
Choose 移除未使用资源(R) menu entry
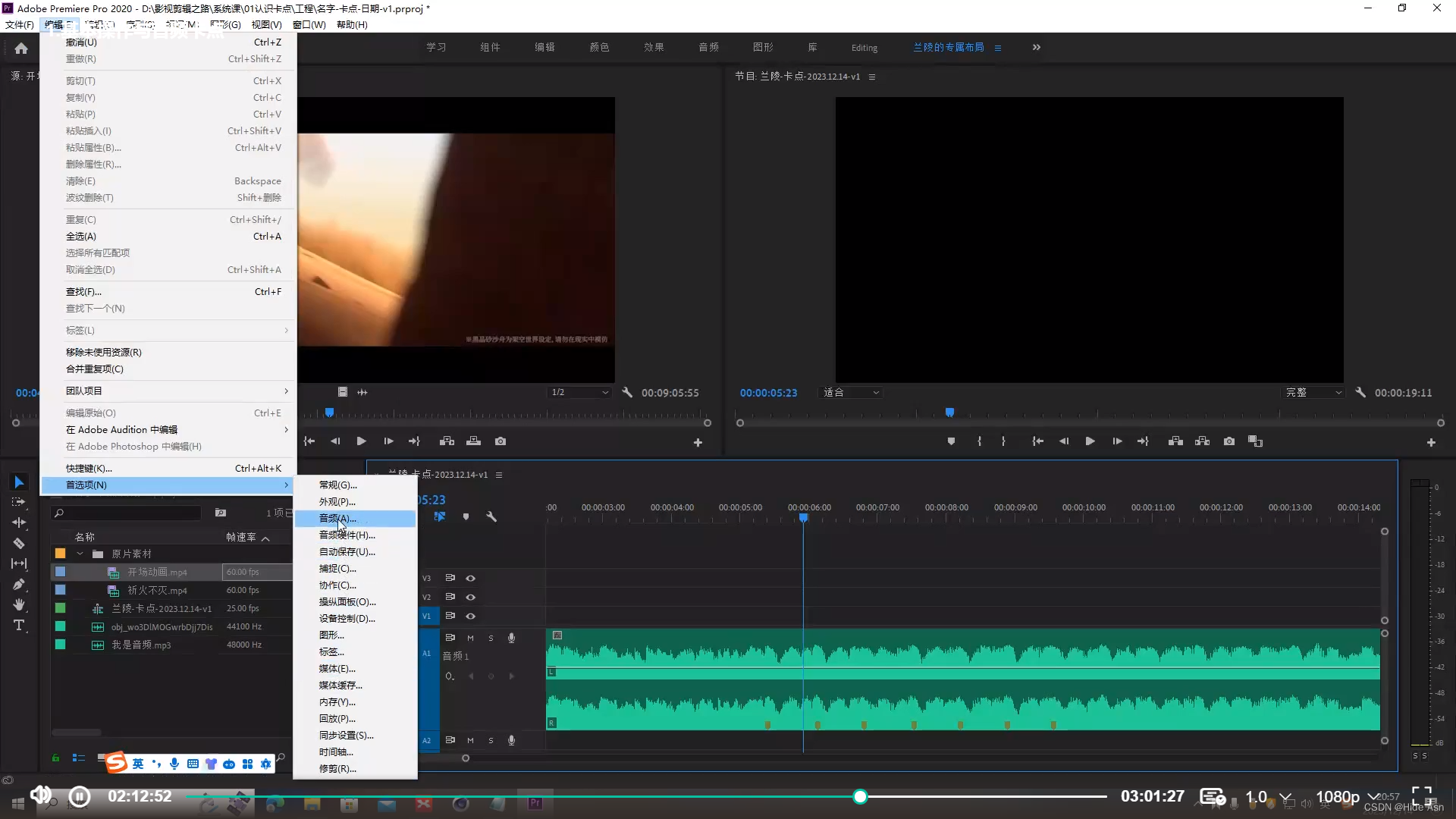pos(168,353)
